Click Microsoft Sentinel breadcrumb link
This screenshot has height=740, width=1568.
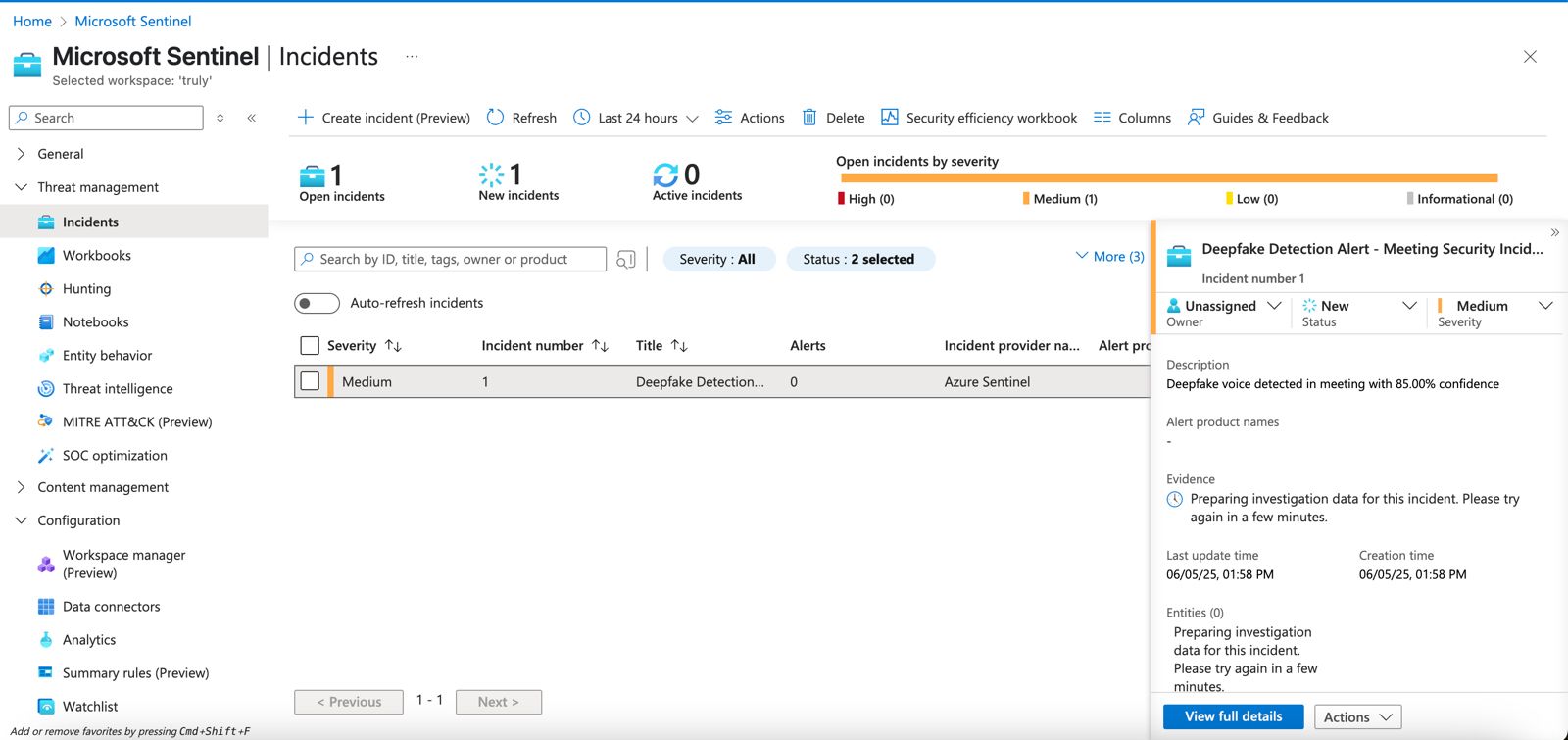pos(133,21)
